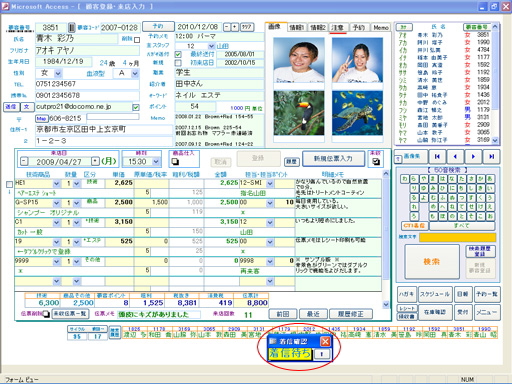Click the 新規伝票入力 button
Image resolution: width=512 pixels, height=384 pixels.
click(333, 159)
